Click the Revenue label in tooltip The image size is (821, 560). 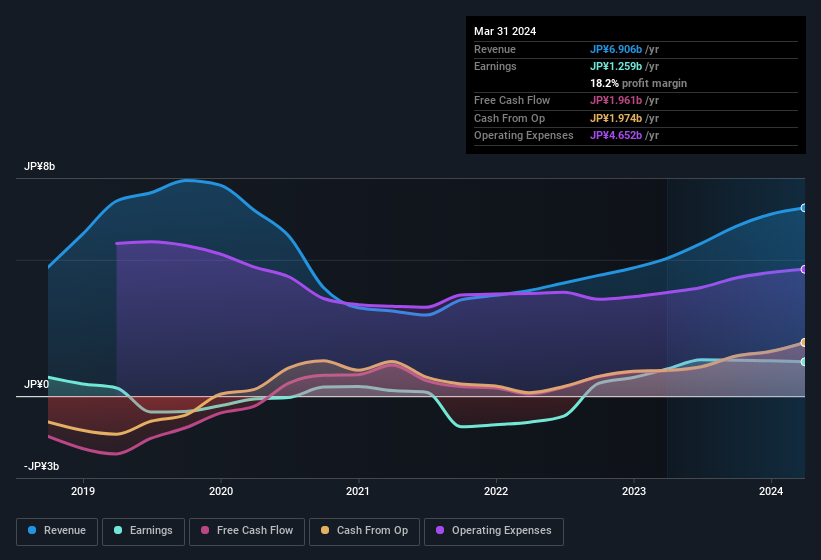tap(495, 49)
